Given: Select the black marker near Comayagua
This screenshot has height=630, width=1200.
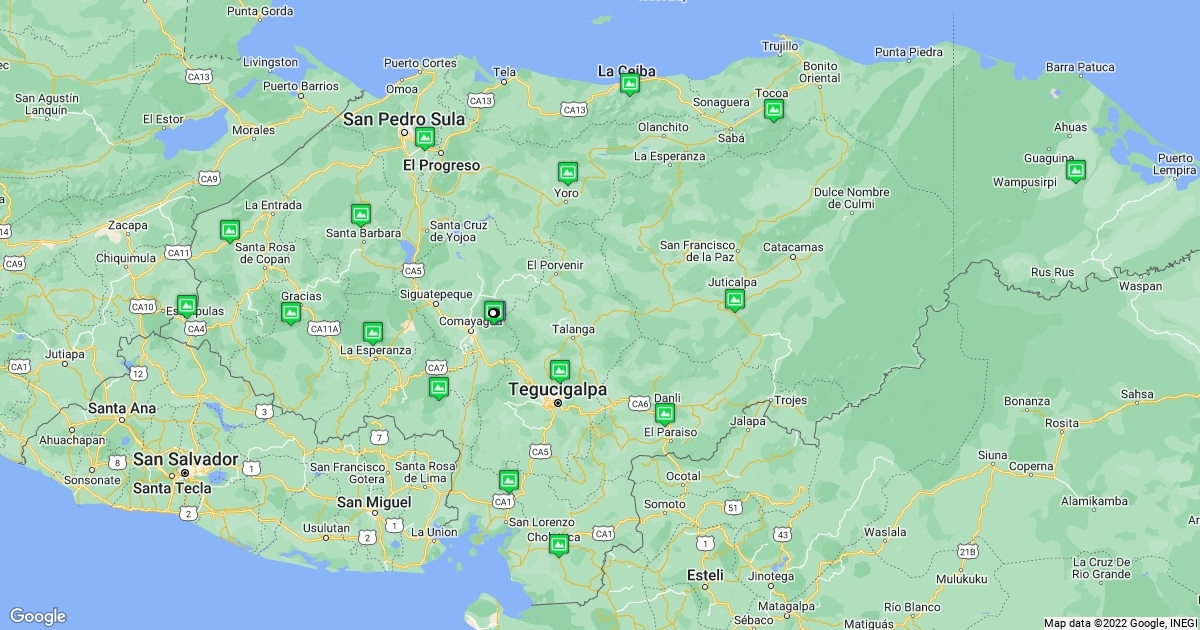Looking at the screenshot, I should point(493,313).
